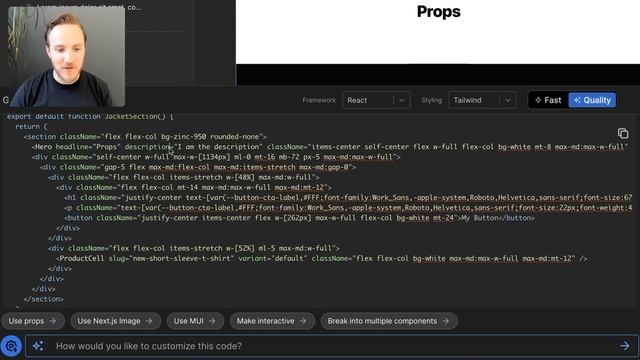Click the Framework label
This screenshot has width=640, height=360.
319,100
